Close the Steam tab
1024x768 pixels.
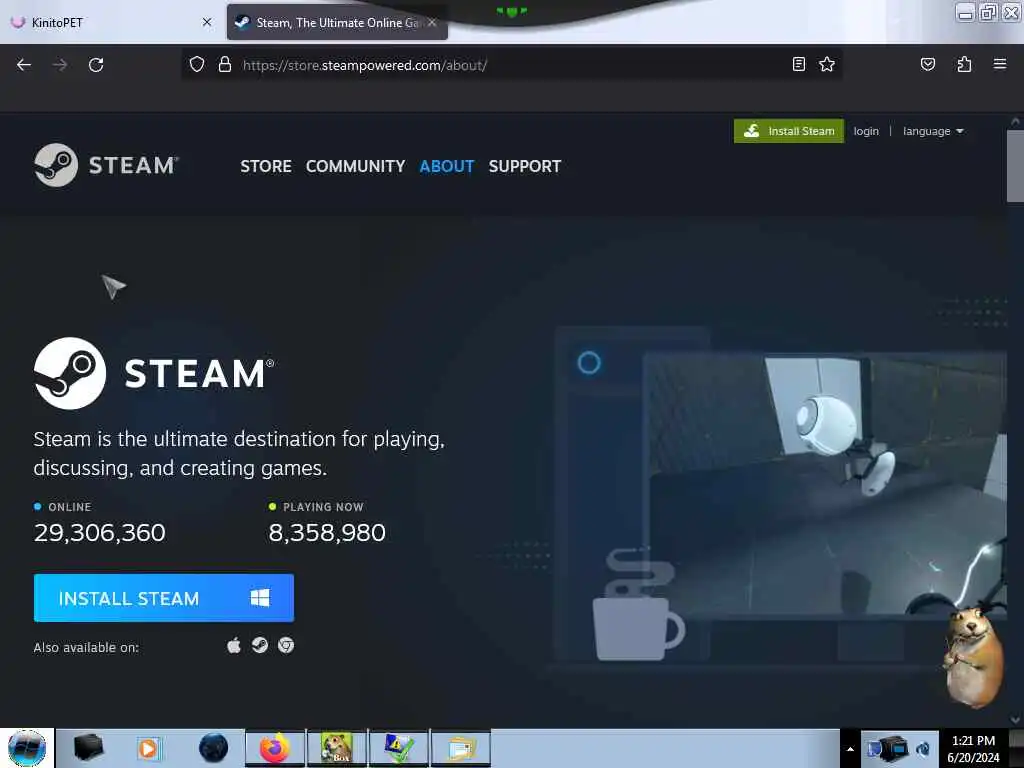[x=432, y=22]
